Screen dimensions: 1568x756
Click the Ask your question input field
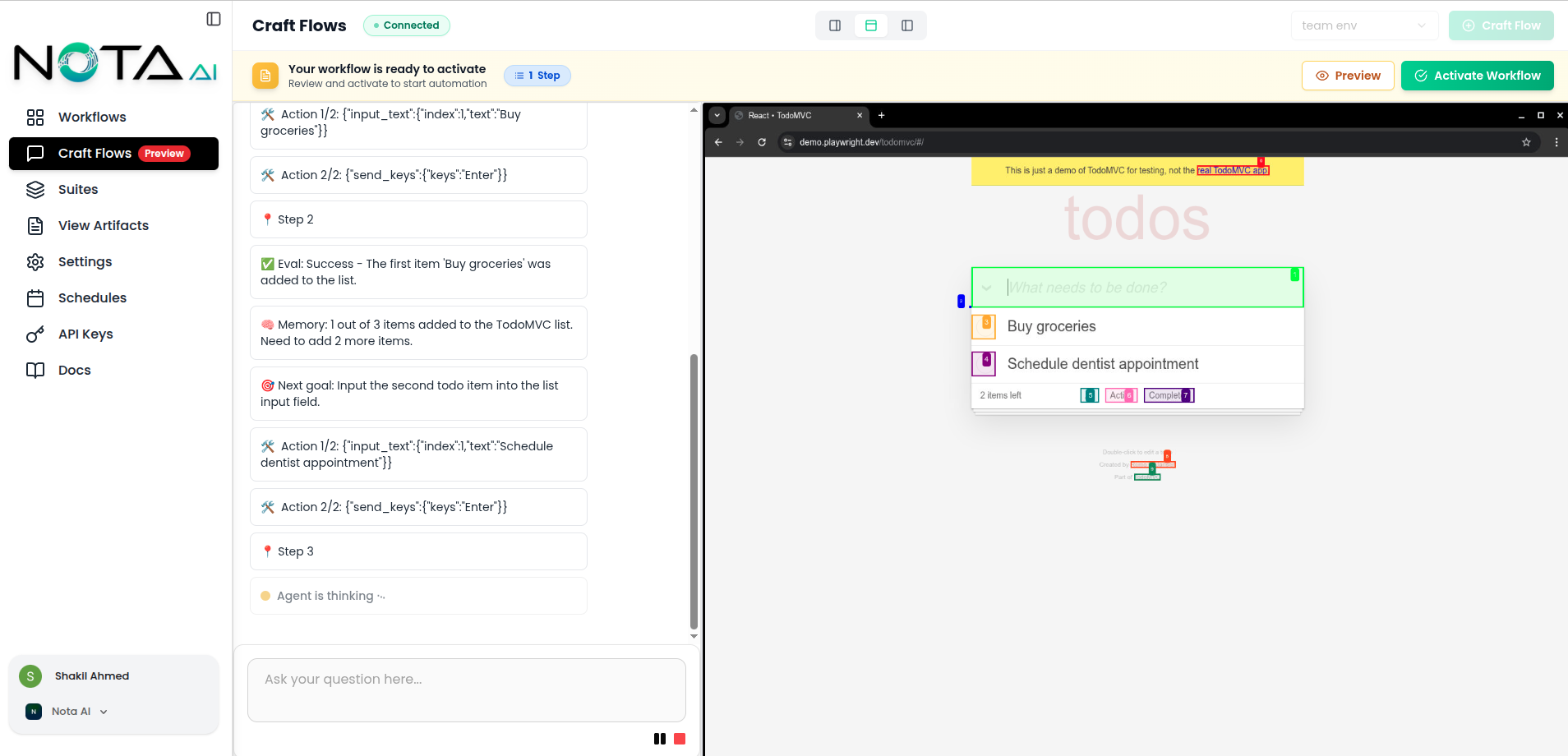[466, 690]
